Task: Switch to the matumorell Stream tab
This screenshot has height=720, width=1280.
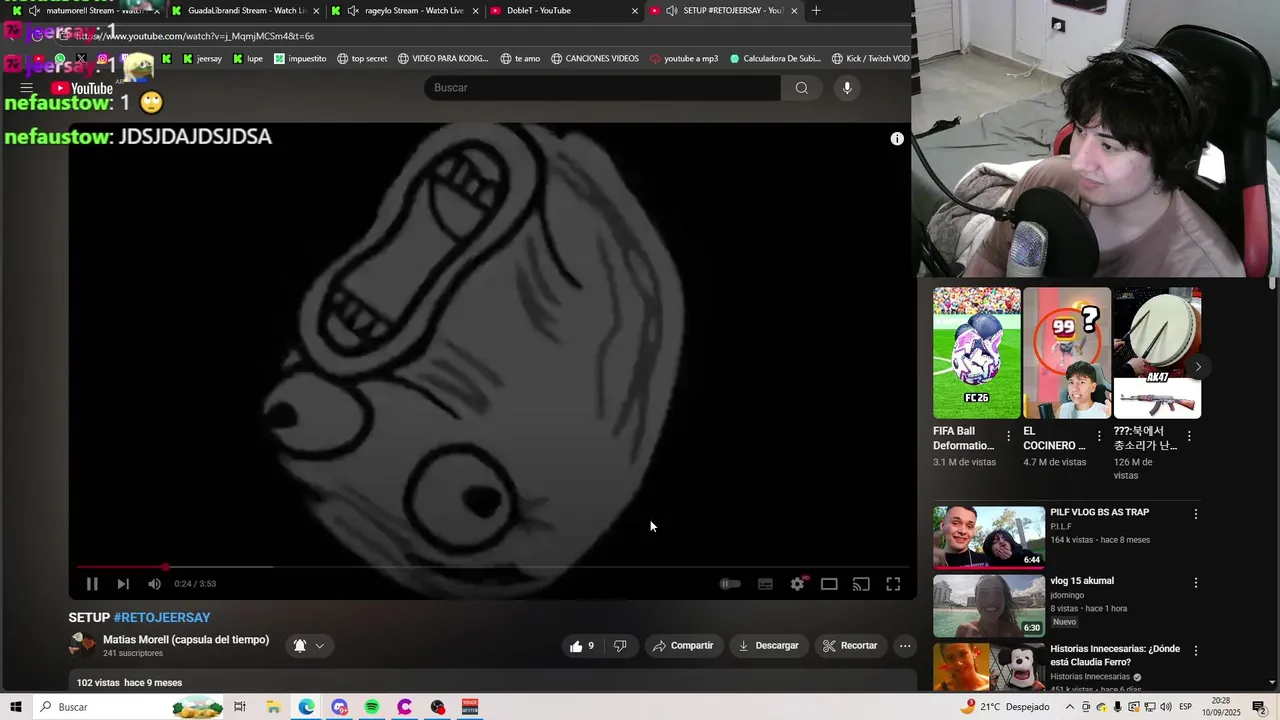Action: pyautogui.click(x=85, y=11)
